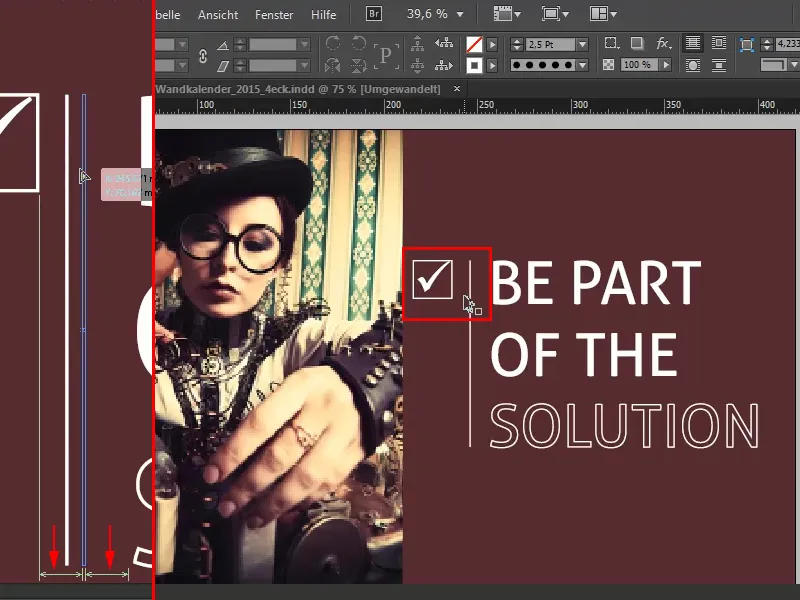Open the Ansicht menu
Image resolution: width=800 pixels, height=600 pixels.
(218, 15)
